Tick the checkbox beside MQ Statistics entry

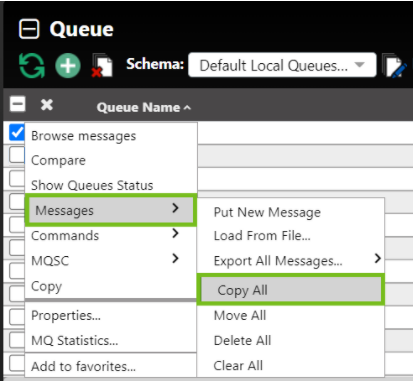point(17,340)
